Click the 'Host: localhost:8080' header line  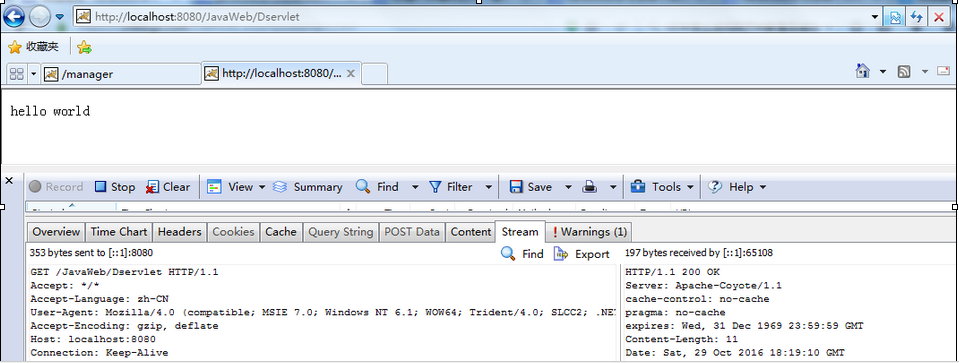pyautogui.click(x=93, y=339)
